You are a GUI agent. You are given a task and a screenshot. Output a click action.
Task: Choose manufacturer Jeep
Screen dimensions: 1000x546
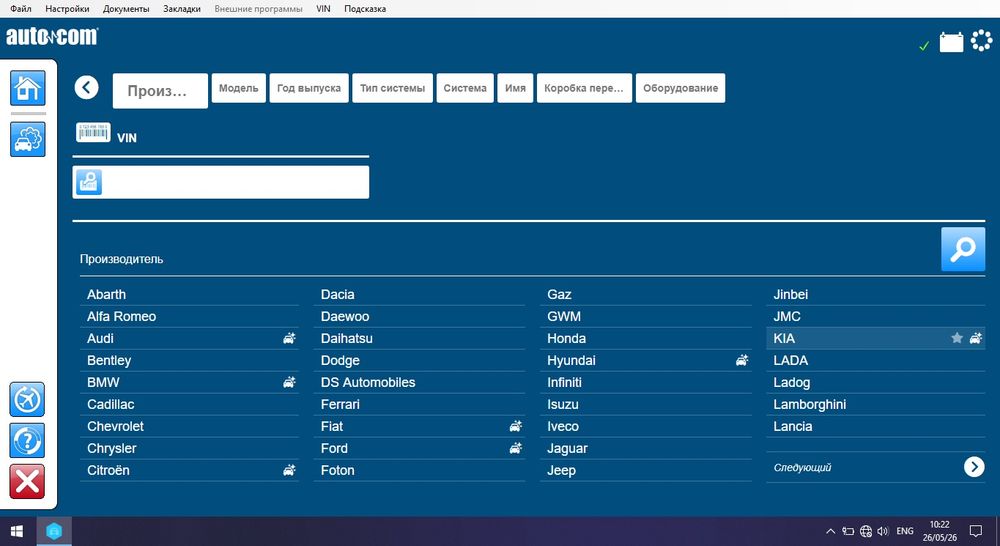pyautogui.click(x=645, y=470)
